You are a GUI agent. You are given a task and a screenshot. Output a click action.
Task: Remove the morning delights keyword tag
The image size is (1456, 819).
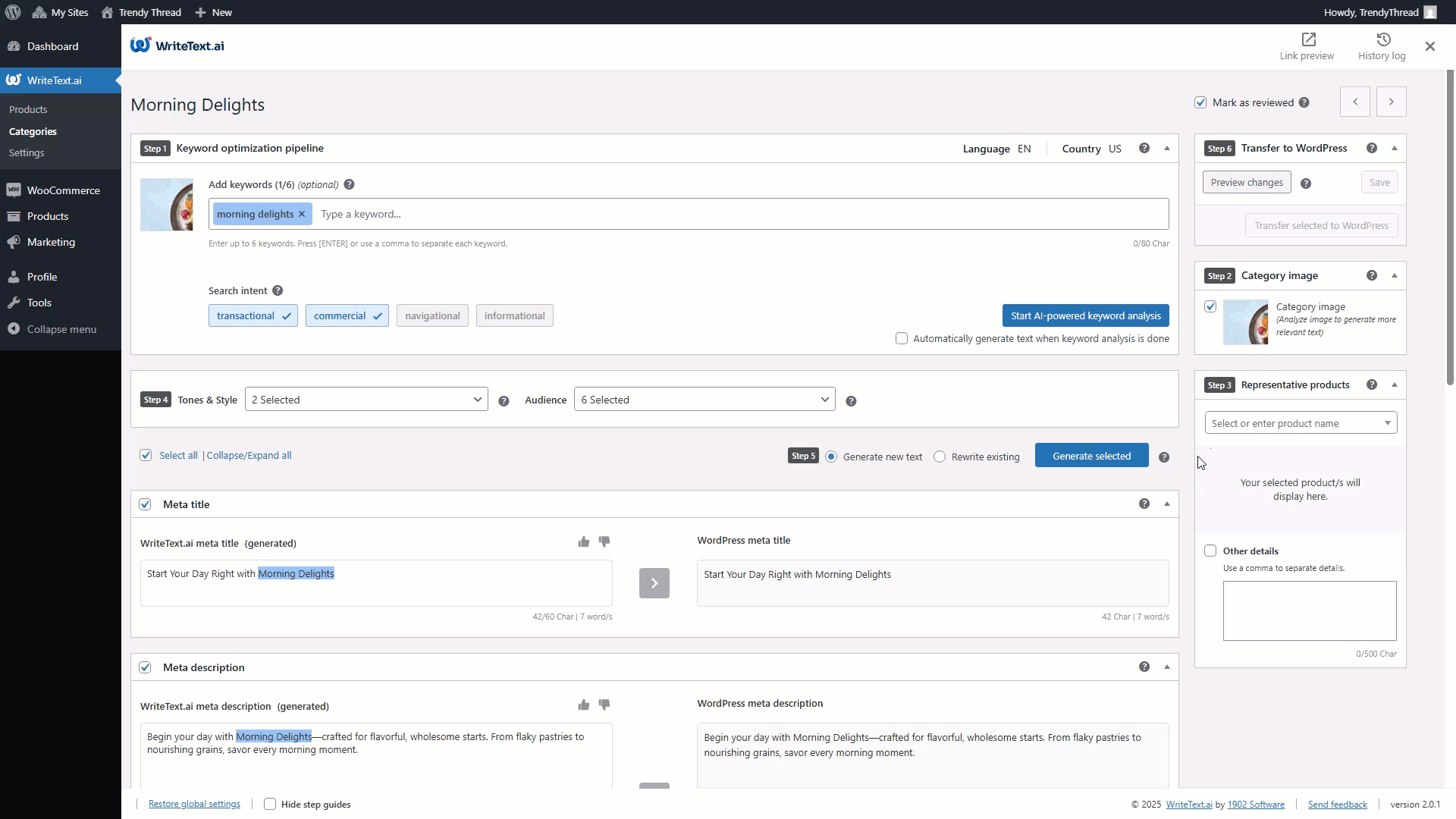tap(302, 215)
